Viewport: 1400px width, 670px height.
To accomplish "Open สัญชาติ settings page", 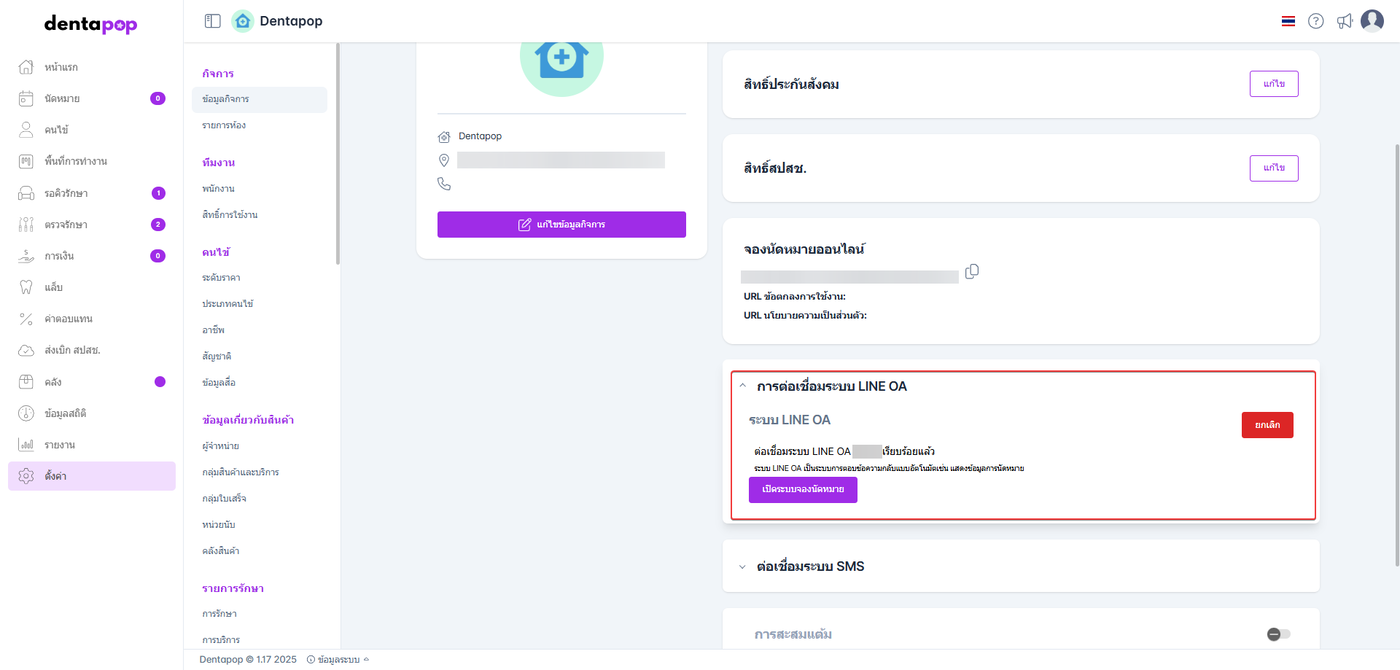I will coord(216,356).
